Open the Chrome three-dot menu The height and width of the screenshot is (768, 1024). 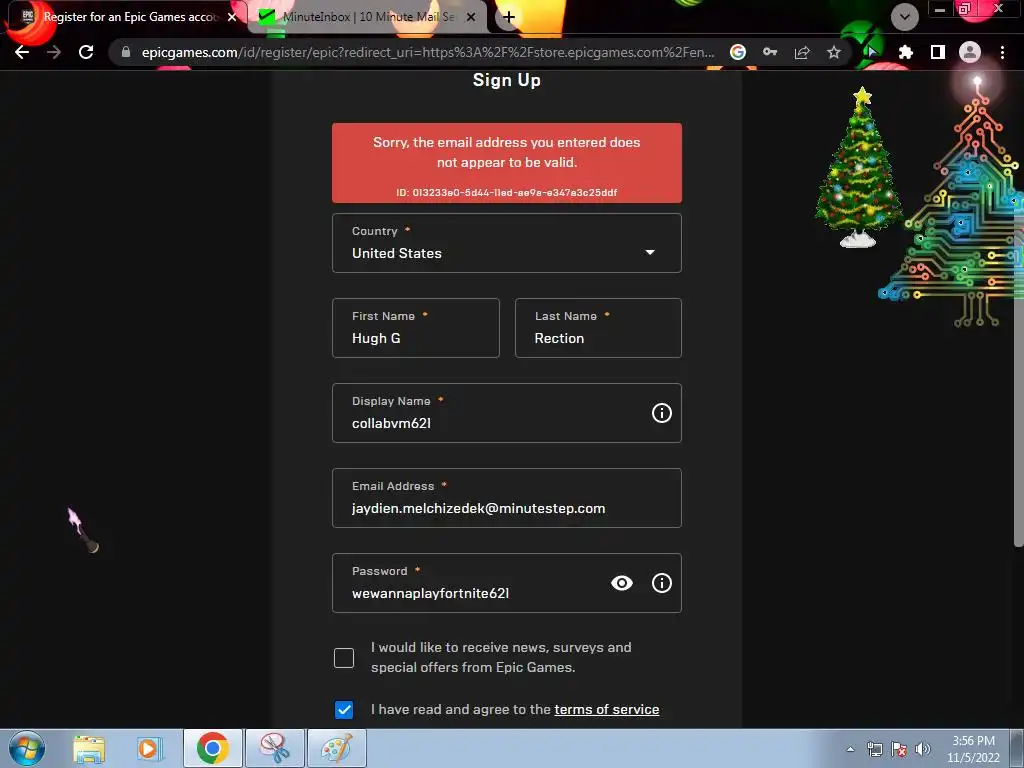(1002, 52)
